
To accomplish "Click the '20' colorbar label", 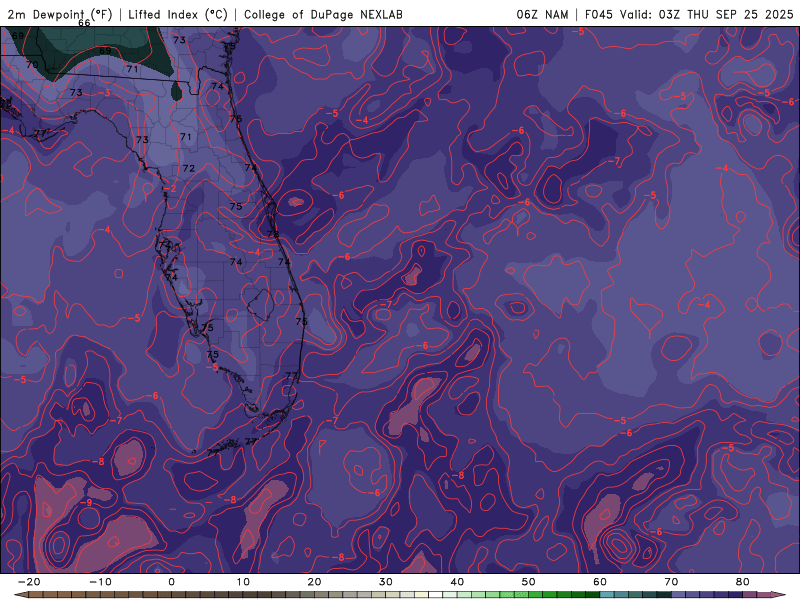I will click(x=314, y=582).
